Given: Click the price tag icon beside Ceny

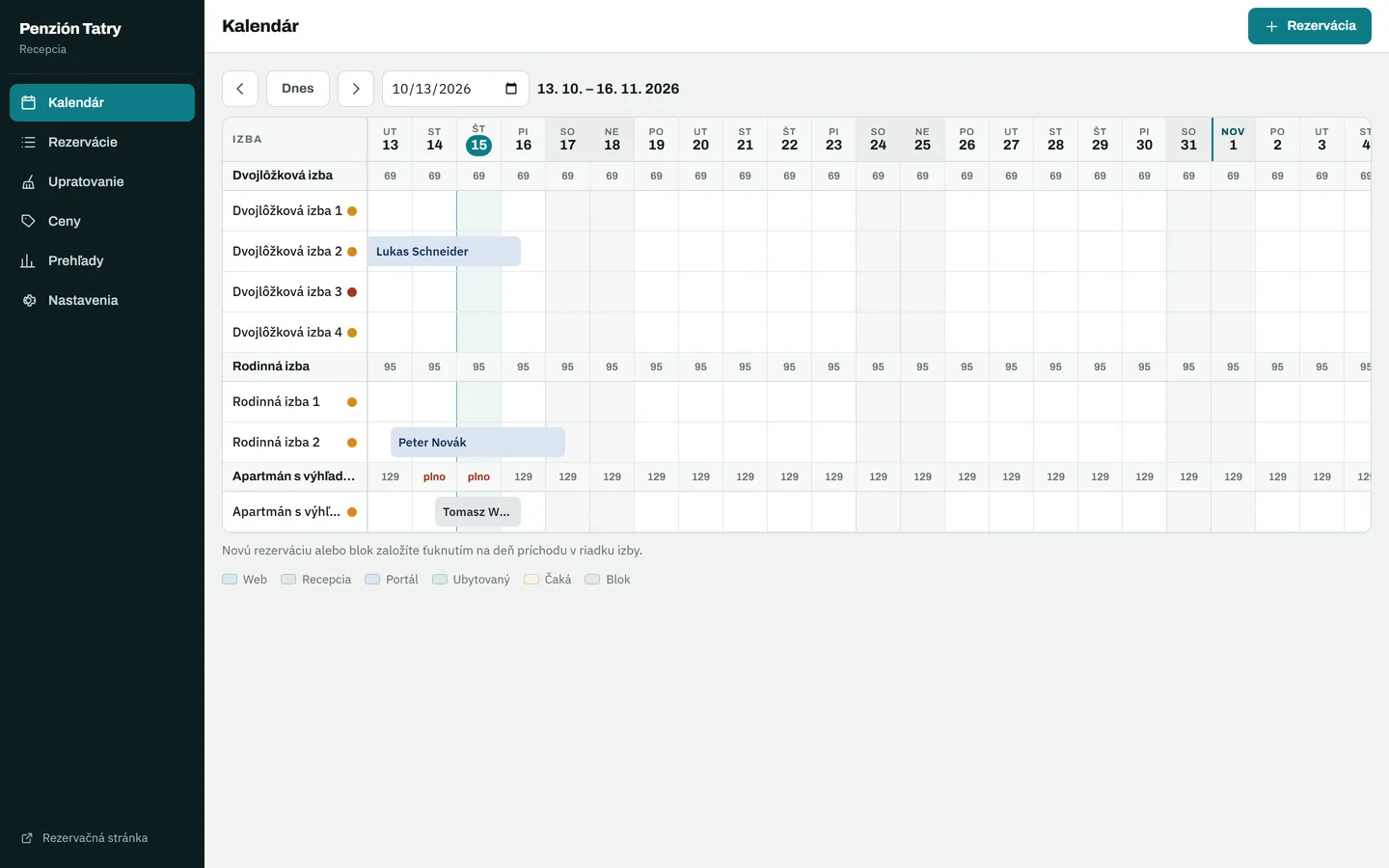Looking at the screenshot, I should coord(29,221).
